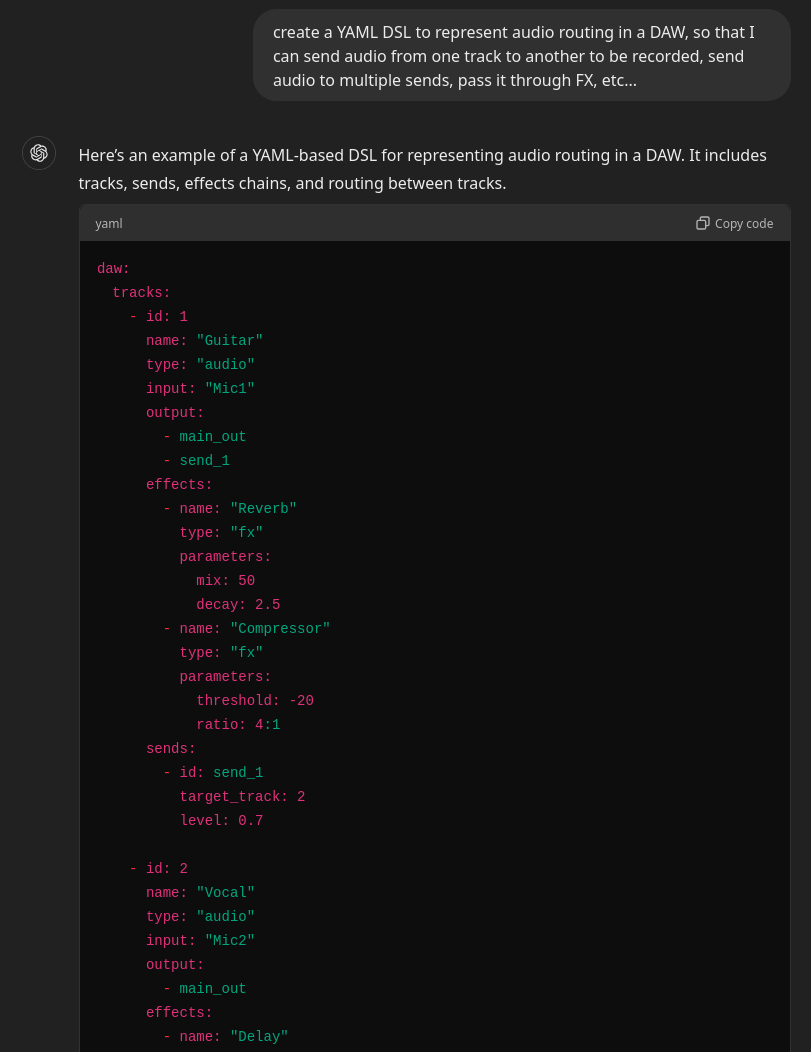Click the "level: 0.7" send line
Viewport: 811px width, 1052px height.
click(221, 821)
